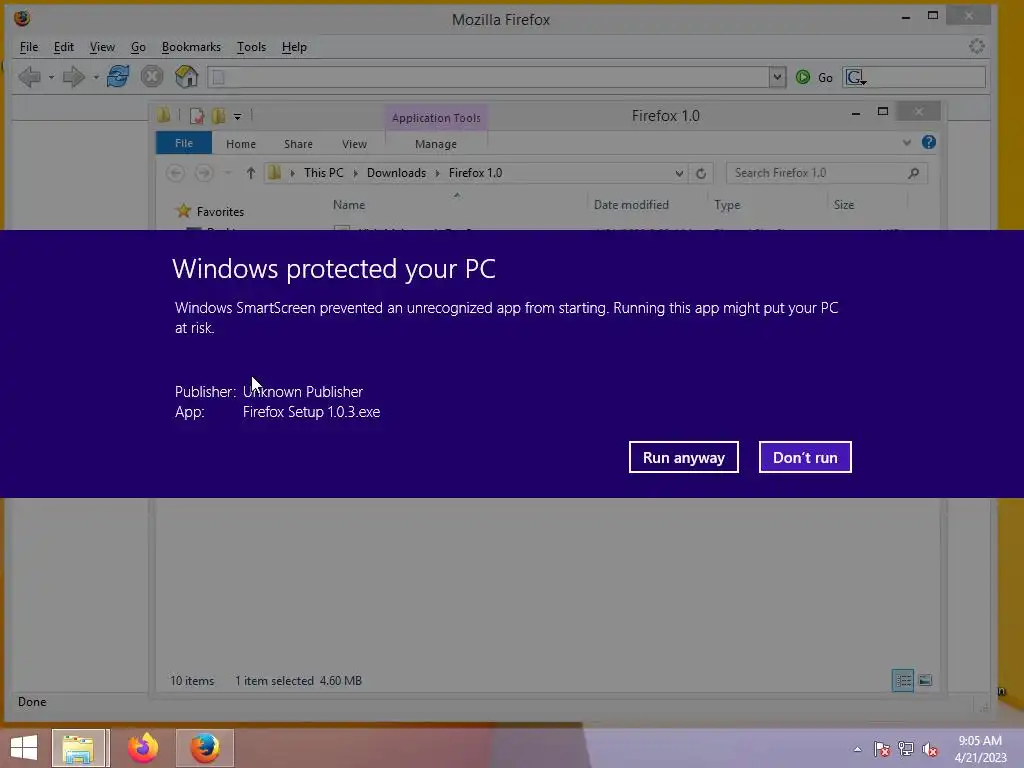The width and height of the screenshot is (1024, 768).
Task: Open search engine selector G icon
Action: (856, 78)
